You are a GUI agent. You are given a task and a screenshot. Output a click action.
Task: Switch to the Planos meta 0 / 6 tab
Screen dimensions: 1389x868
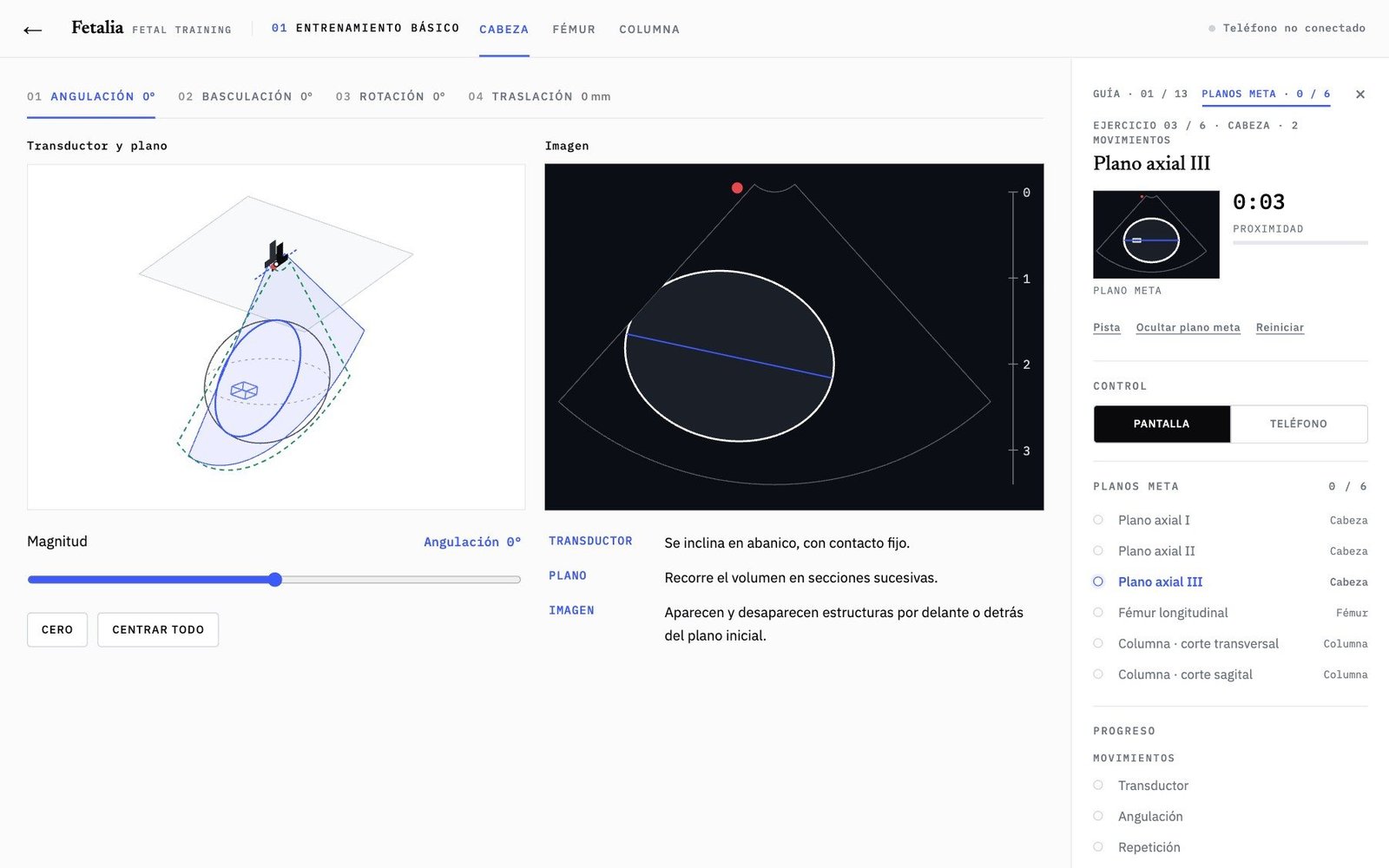point(1266,94)
